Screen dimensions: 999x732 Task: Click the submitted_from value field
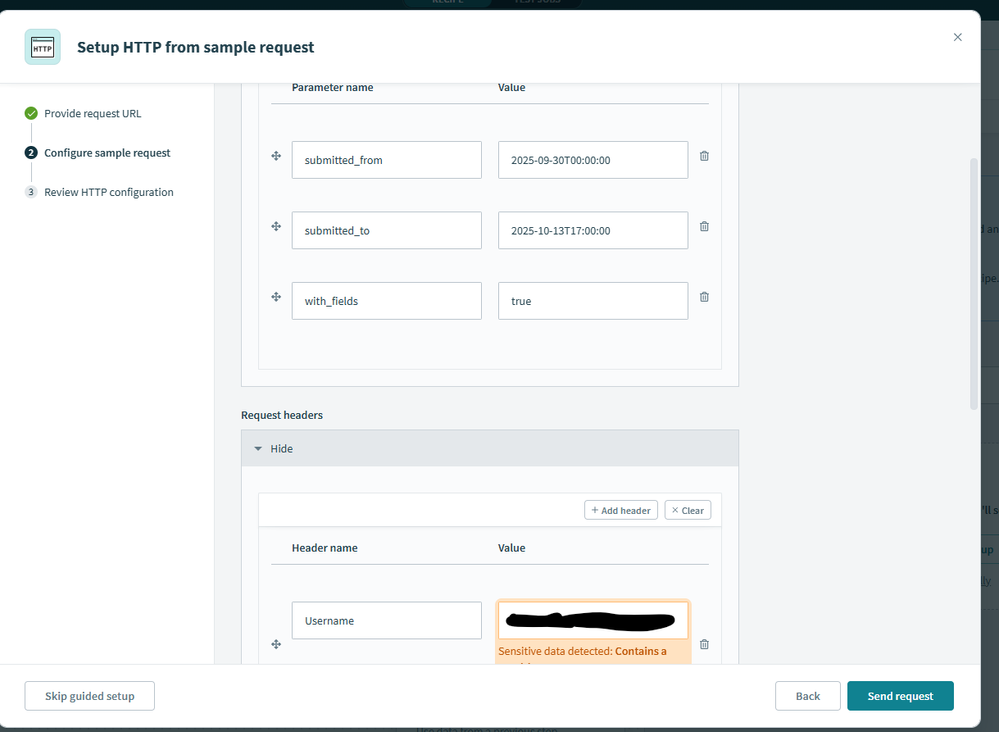coord(592,160)
